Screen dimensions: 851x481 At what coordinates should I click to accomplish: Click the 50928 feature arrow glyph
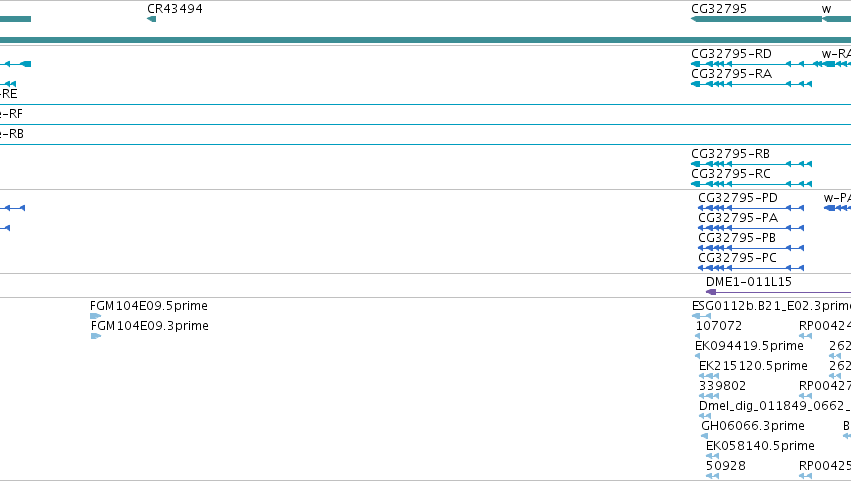(x=713, y=476)
